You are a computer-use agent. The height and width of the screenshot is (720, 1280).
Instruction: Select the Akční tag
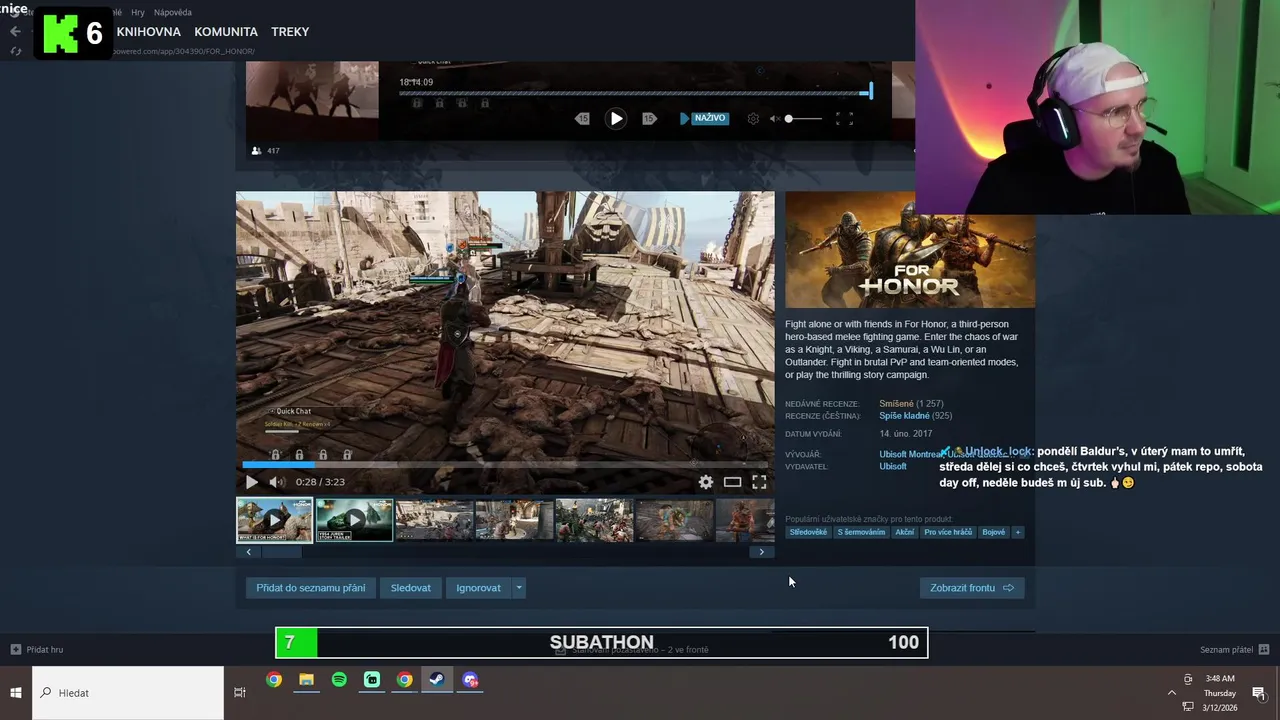pyautogui.click(x=904, y=532)
